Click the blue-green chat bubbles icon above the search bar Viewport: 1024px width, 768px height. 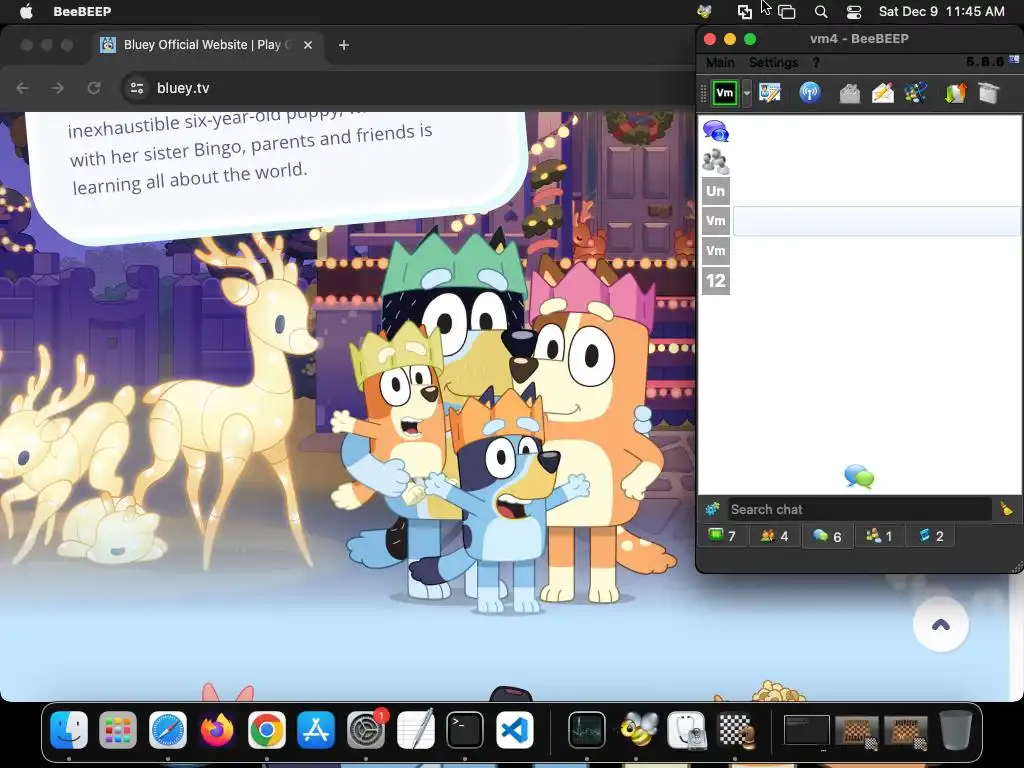pyautogui.click(x=859, y=476)
